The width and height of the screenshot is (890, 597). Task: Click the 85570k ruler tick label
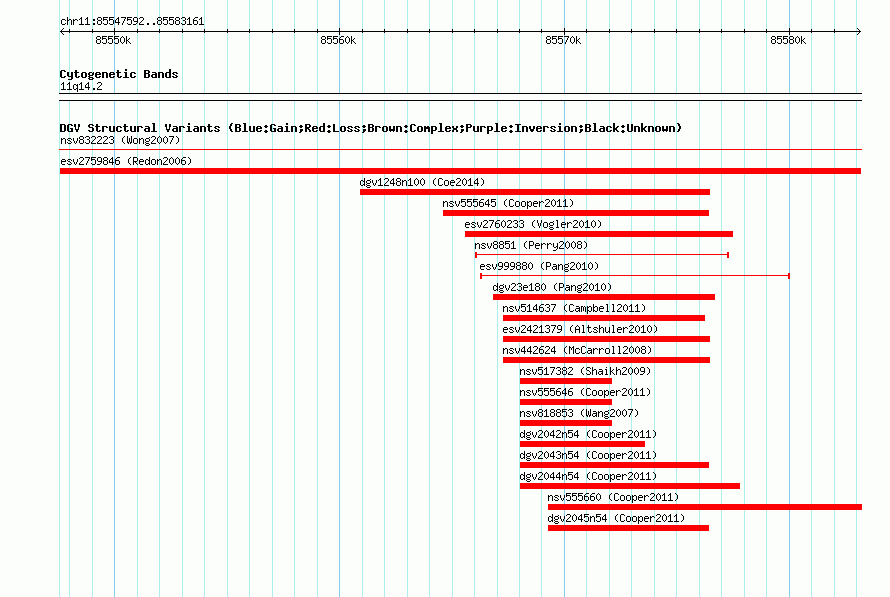coord(563,40)
